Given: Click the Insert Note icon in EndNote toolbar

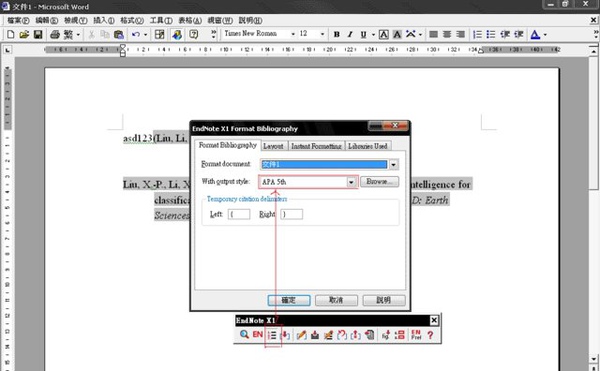Looking at the screenshot, I should pyautogui.click(x=315, y=335).
